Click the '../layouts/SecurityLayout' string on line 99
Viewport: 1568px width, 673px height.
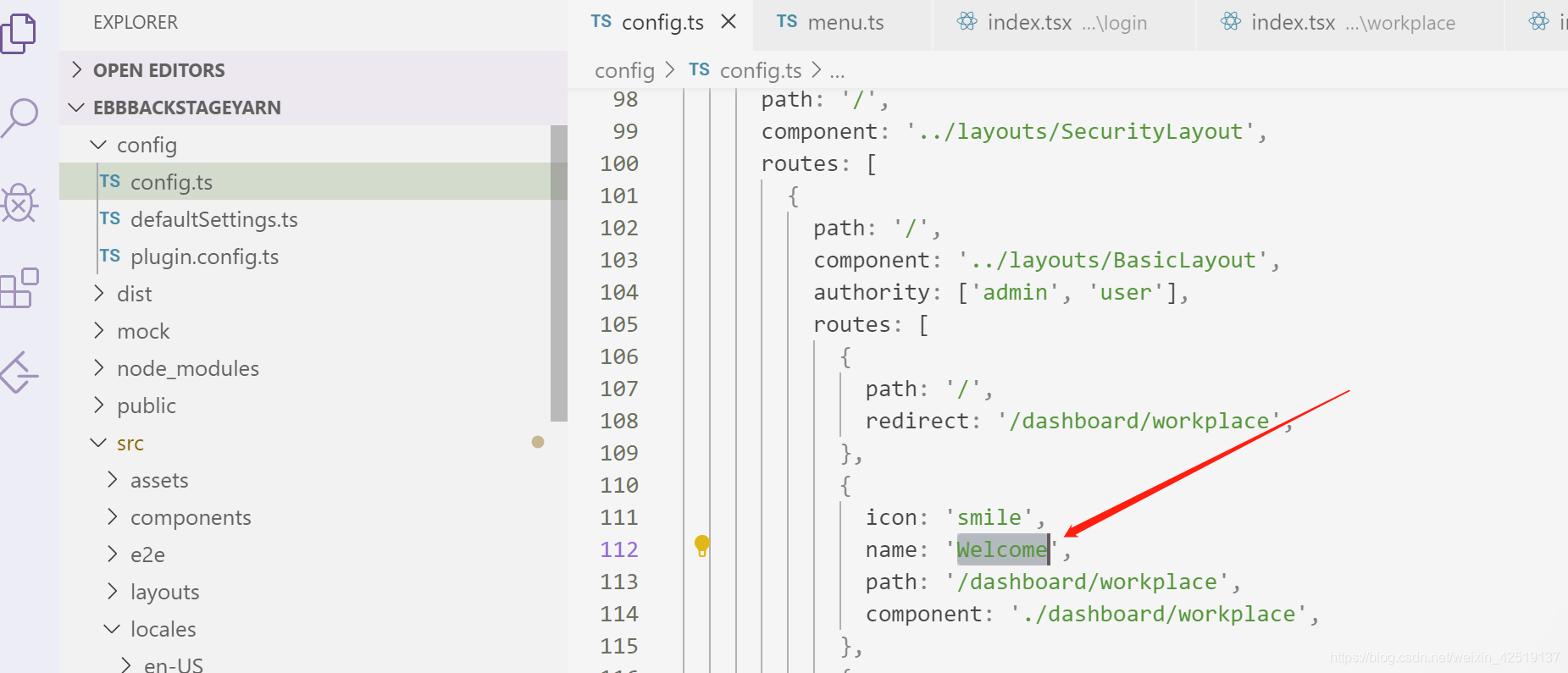pyautogui.click(x=1080, y=131)
